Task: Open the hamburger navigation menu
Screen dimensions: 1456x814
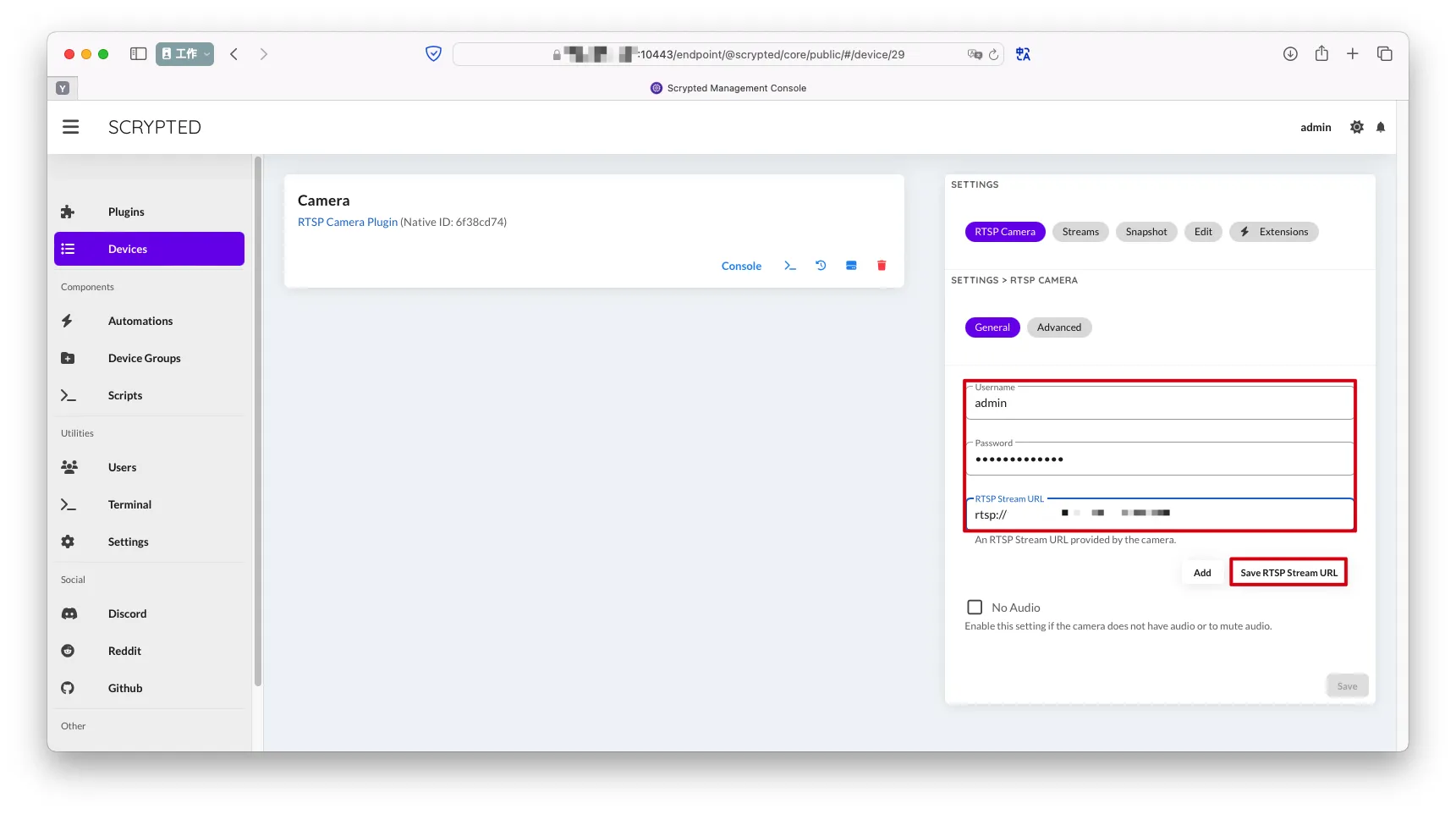Action: point(71,127)
